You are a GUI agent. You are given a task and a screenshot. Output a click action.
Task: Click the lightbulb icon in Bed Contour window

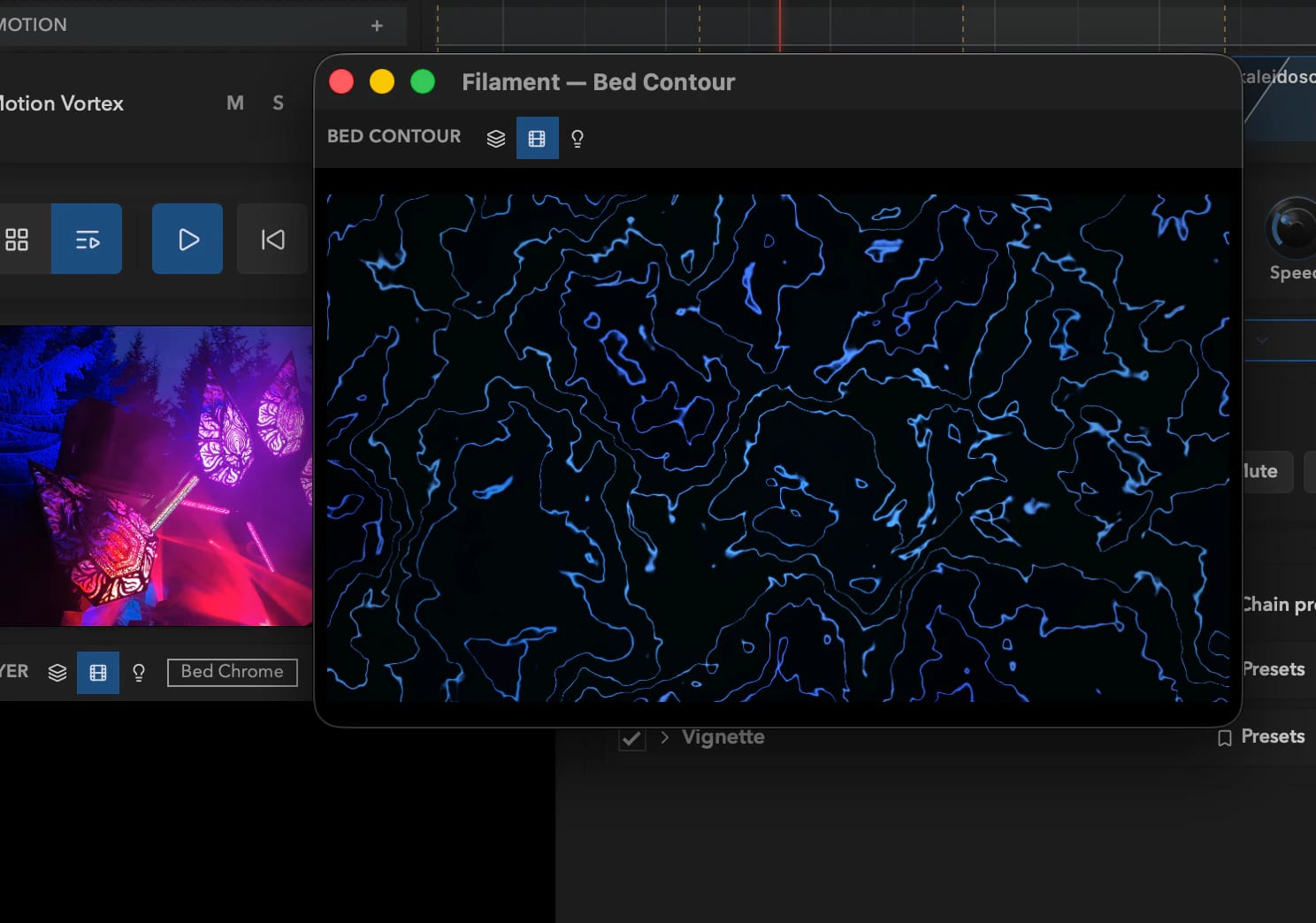578,139
